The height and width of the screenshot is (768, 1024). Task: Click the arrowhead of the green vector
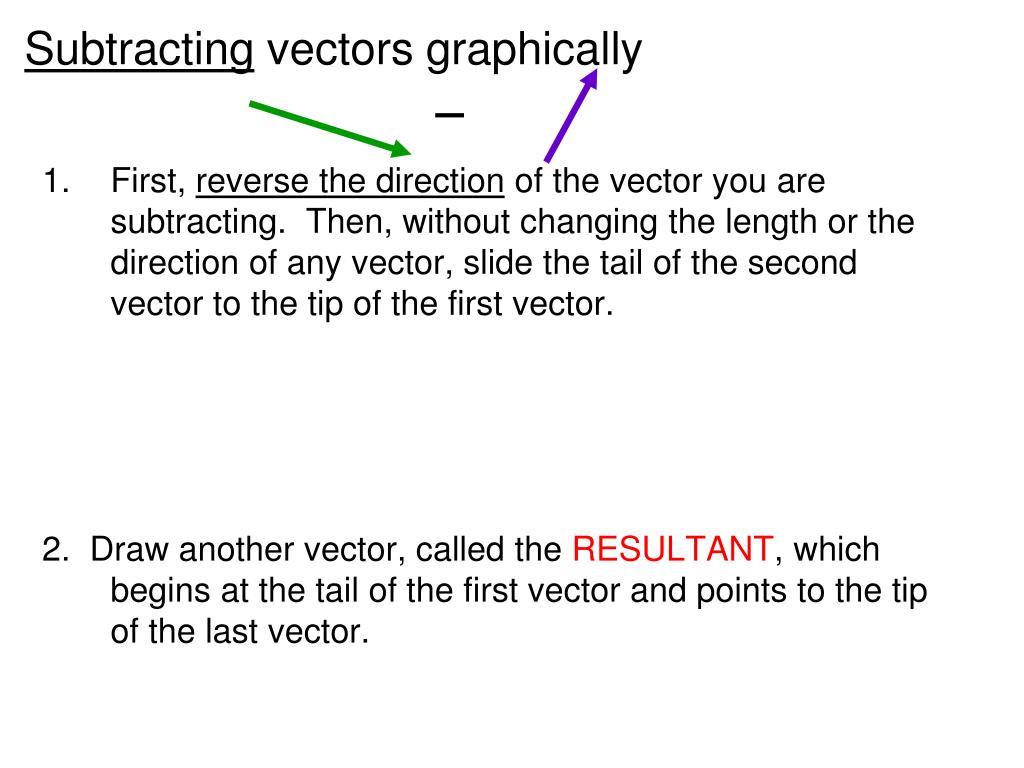click(x=400, y=149)
